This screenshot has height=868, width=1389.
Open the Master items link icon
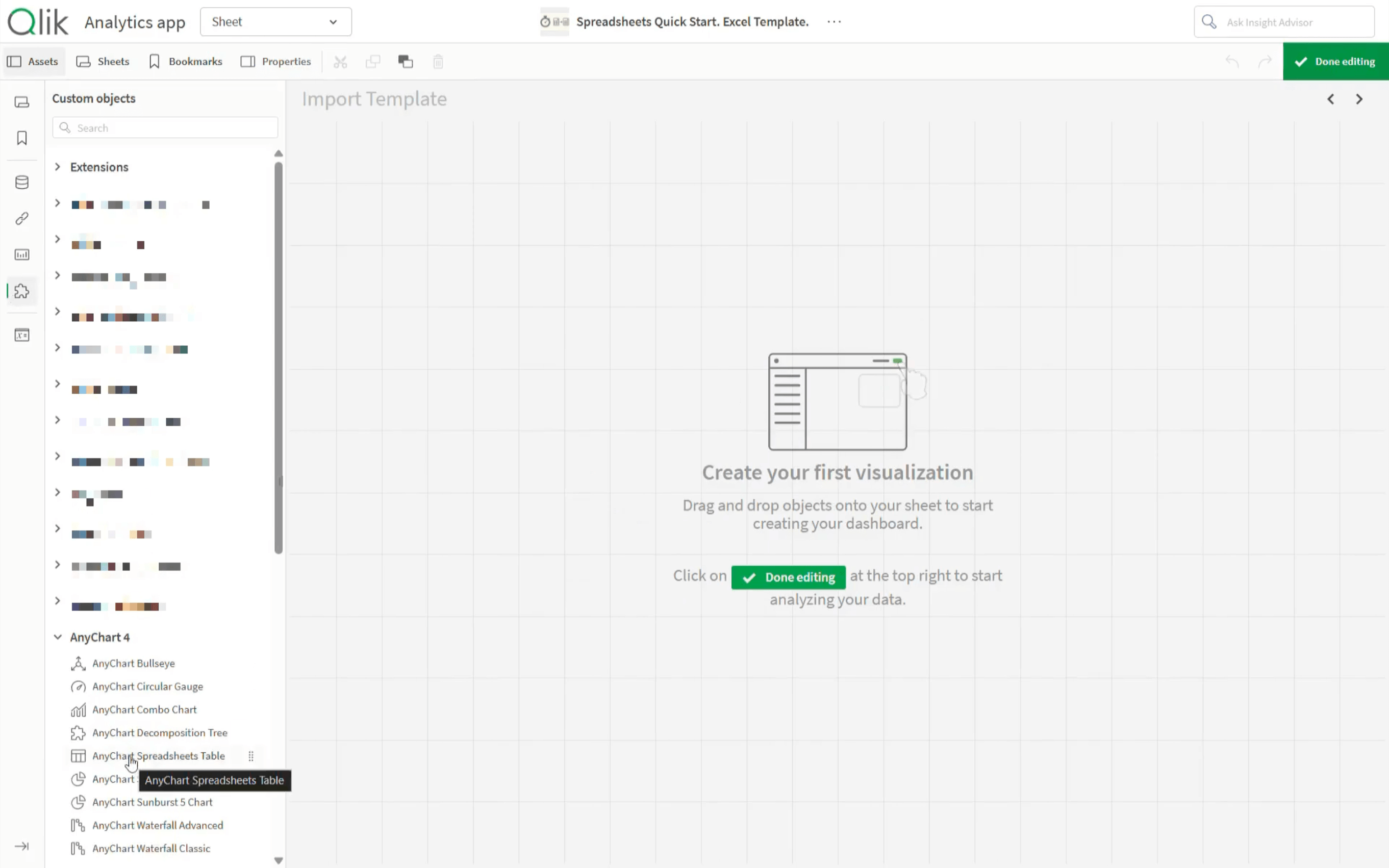click(22, 219)
